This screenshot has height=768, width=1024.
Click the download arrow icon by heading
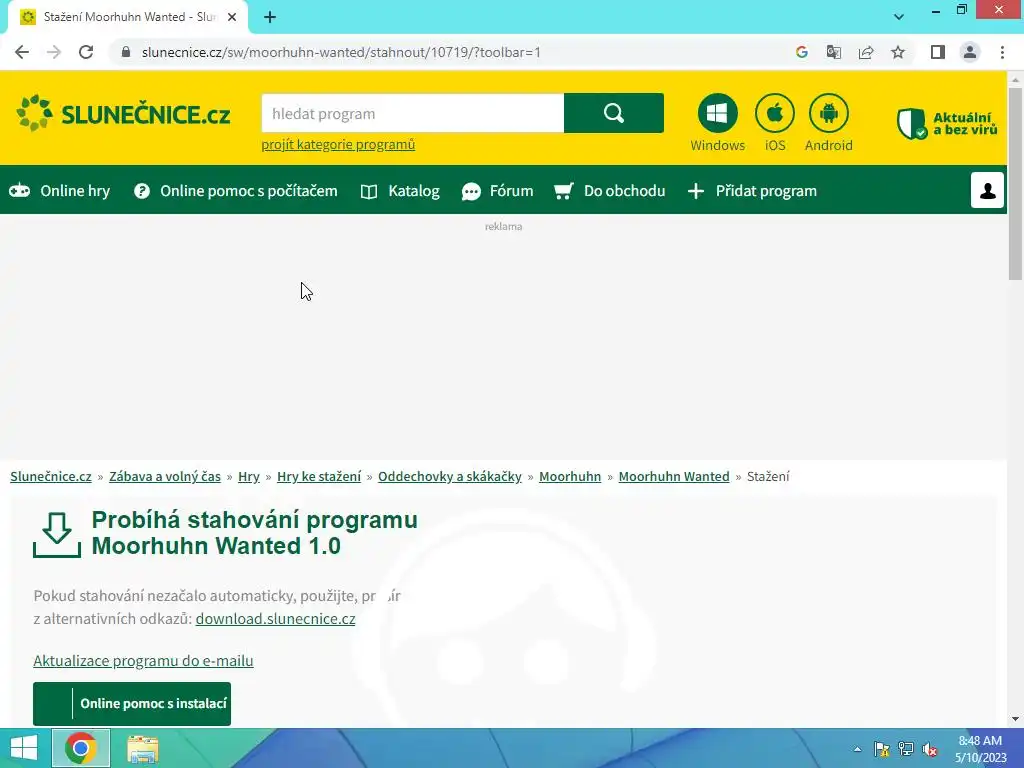(x=57, y=534)
